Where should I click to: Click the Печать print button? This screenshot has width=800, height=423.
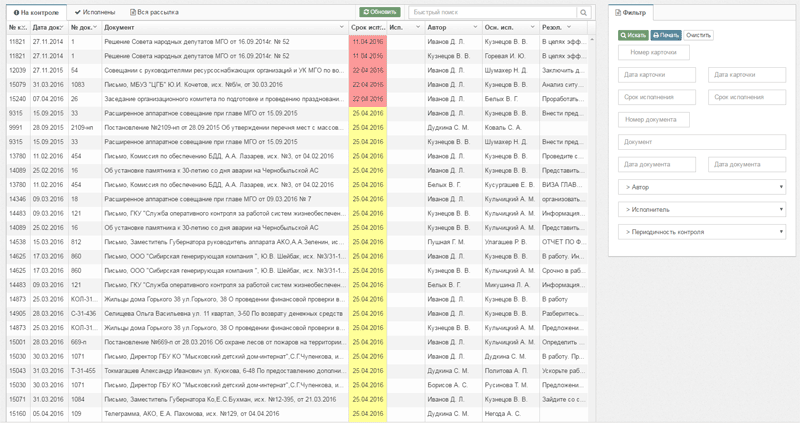point(666,35)
